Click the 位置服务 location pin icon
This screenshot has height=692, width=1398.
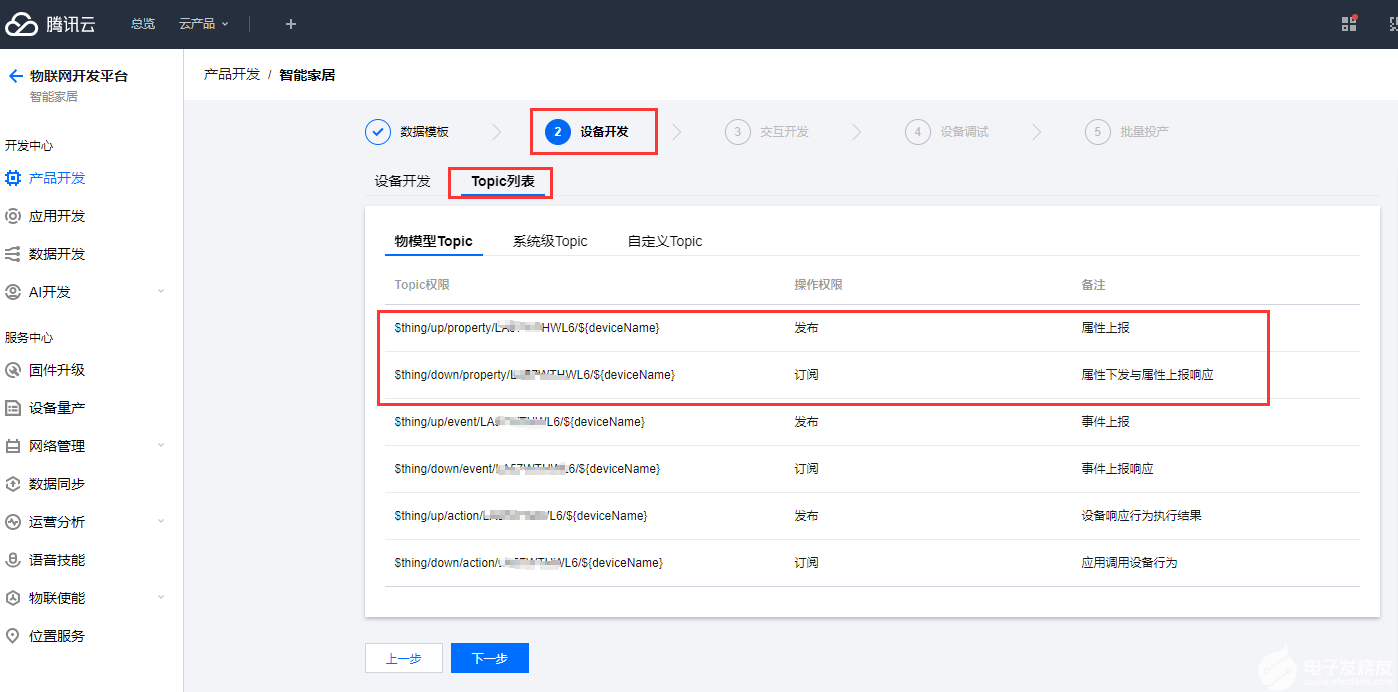(x=13, y=636)
